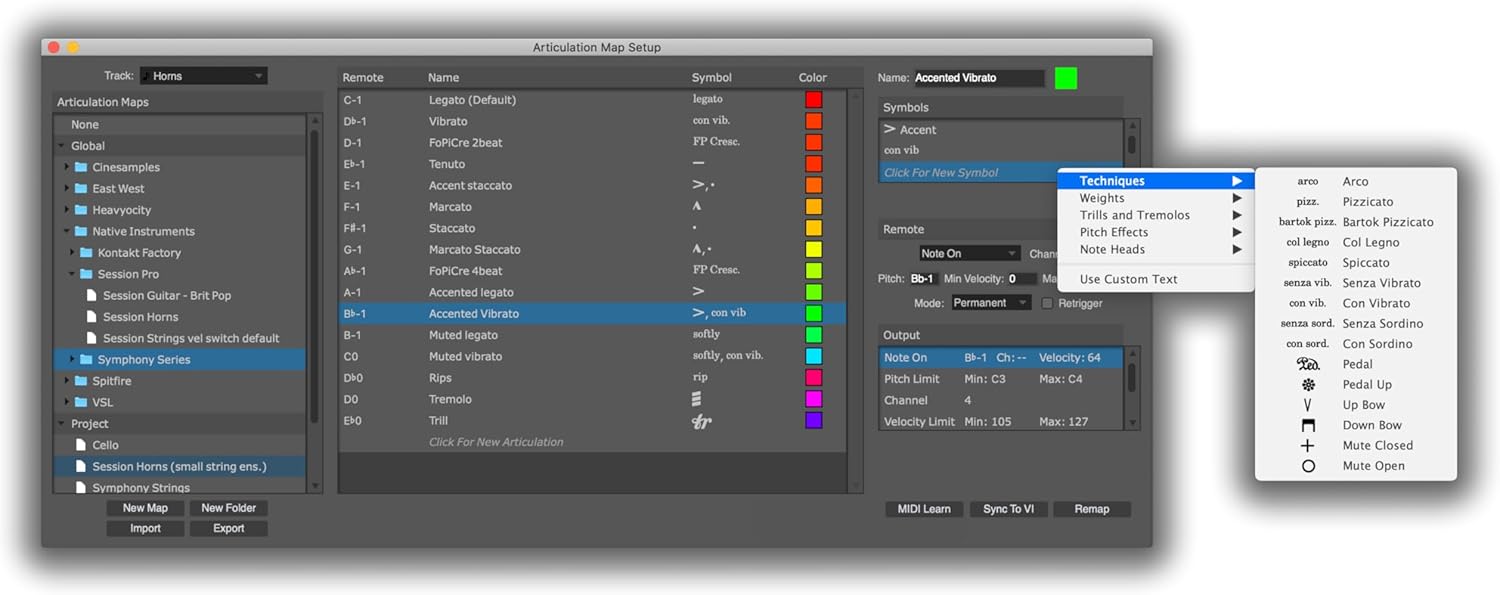Image resolution: width=1500 pixels, height=595 pixels.
Task: Enable the Retrigger checkbox
Action: 1047,303
